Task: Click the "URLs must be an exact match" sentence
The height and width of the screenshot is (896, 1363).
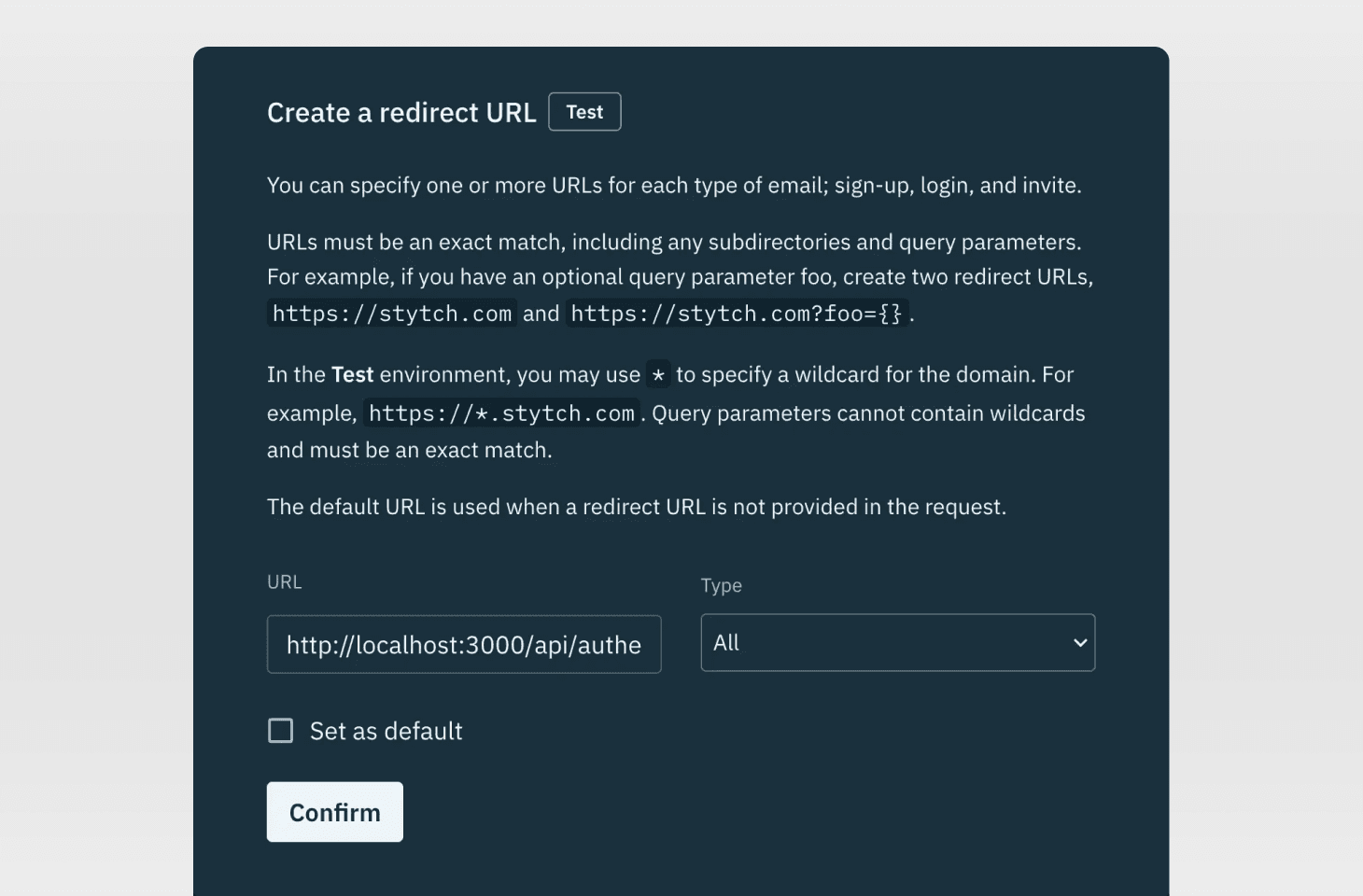Action: [674, 243]
